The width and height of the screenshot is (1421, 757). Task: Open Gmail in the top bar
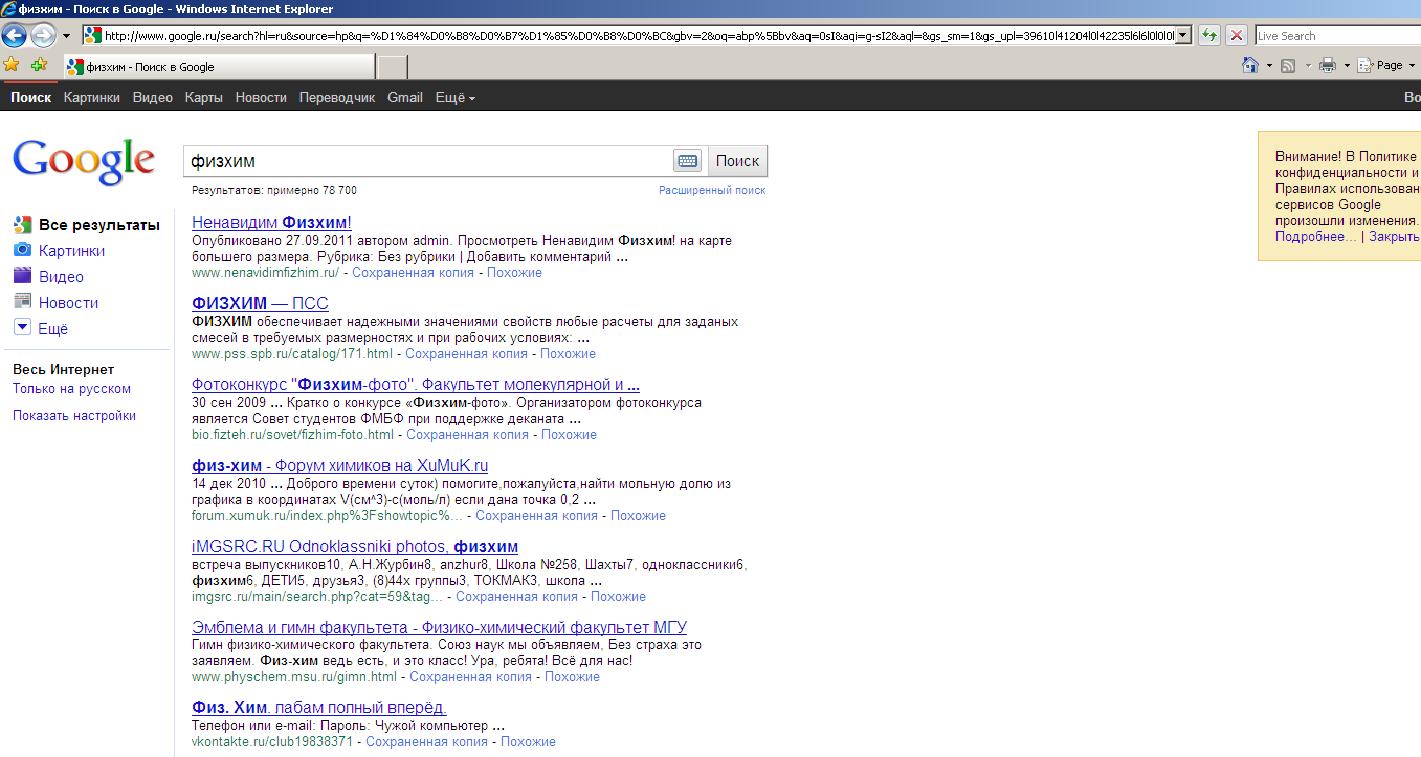tap(405, 97)
